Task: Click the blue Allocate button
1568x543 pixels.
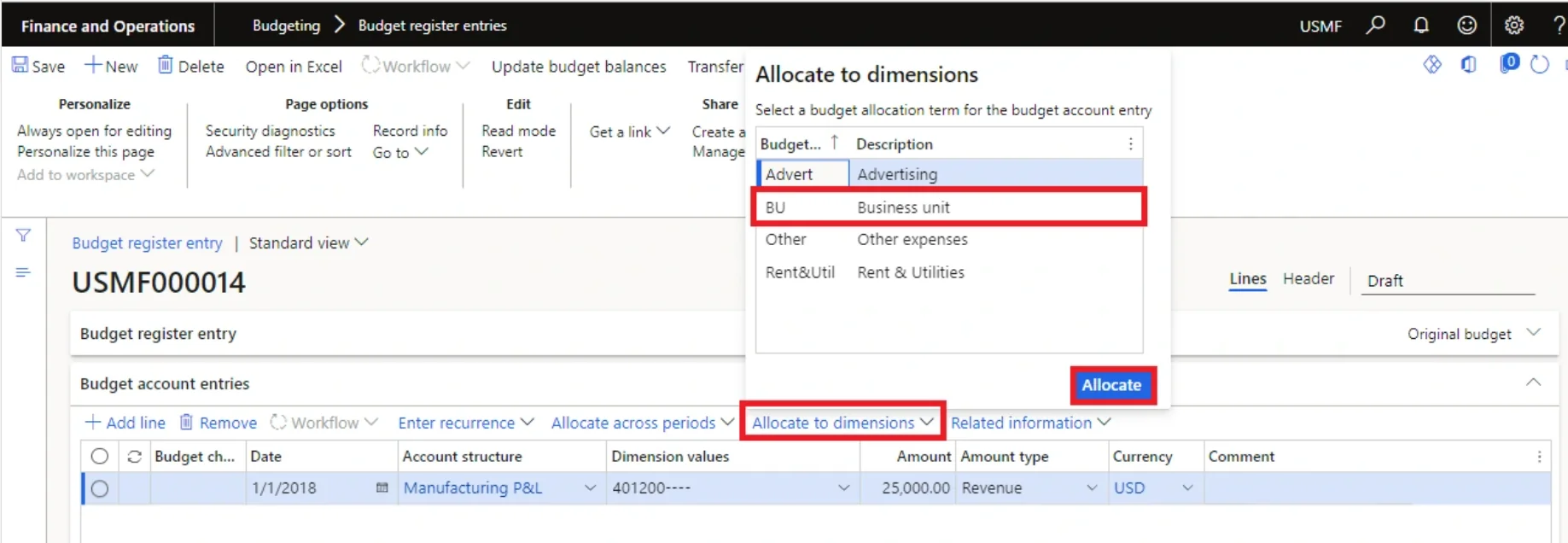Action: (x=1111, y=385)
